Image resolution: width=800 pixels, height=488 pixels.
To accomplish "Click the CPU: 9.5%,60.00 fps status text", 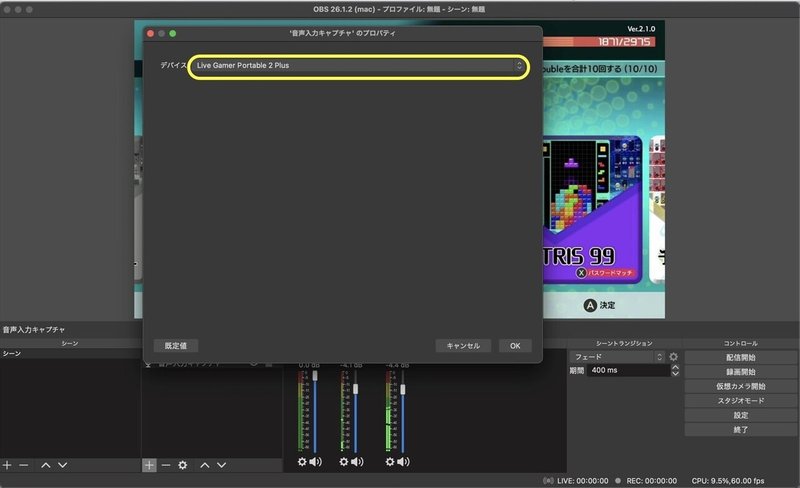I will pyautogui.click(x=728, y=481).
